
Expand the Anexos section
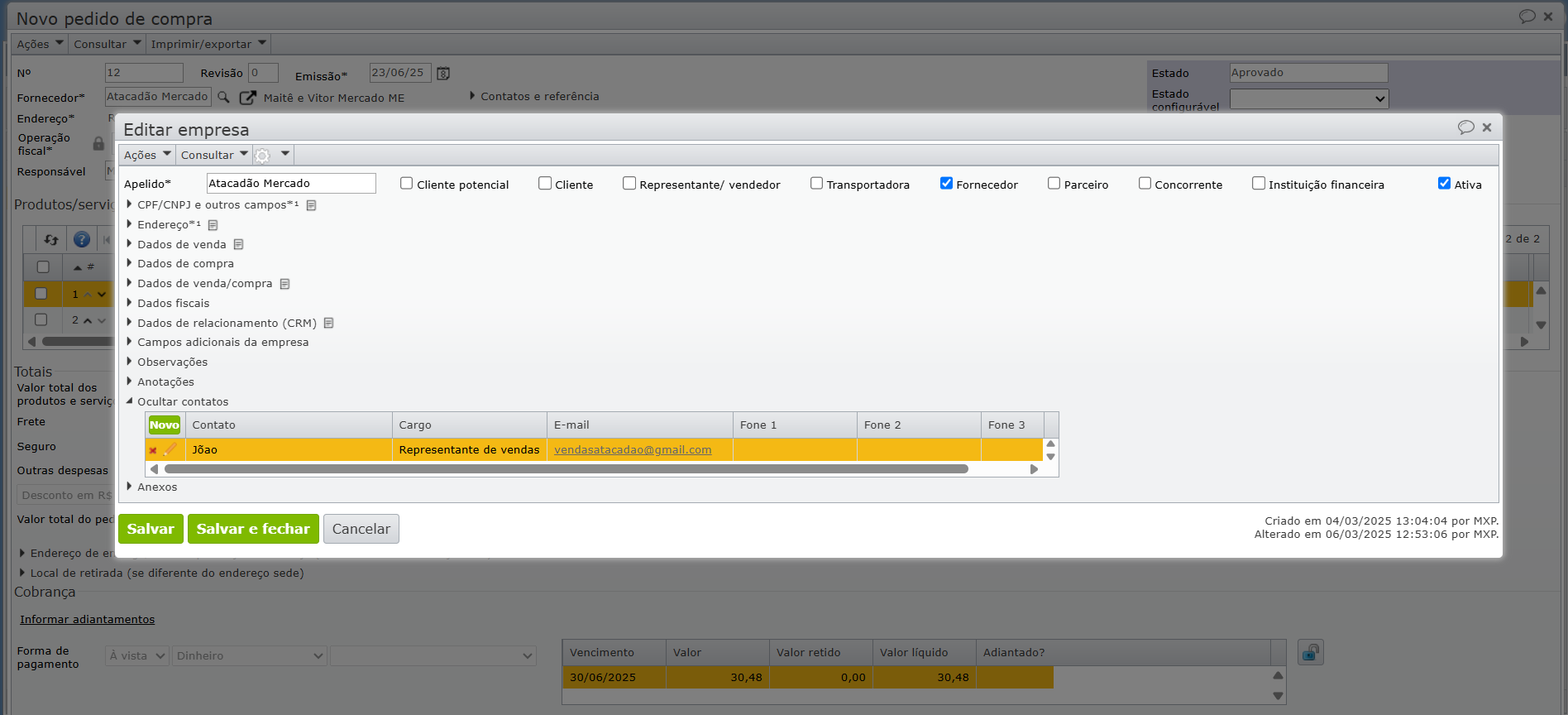point(152,487)
